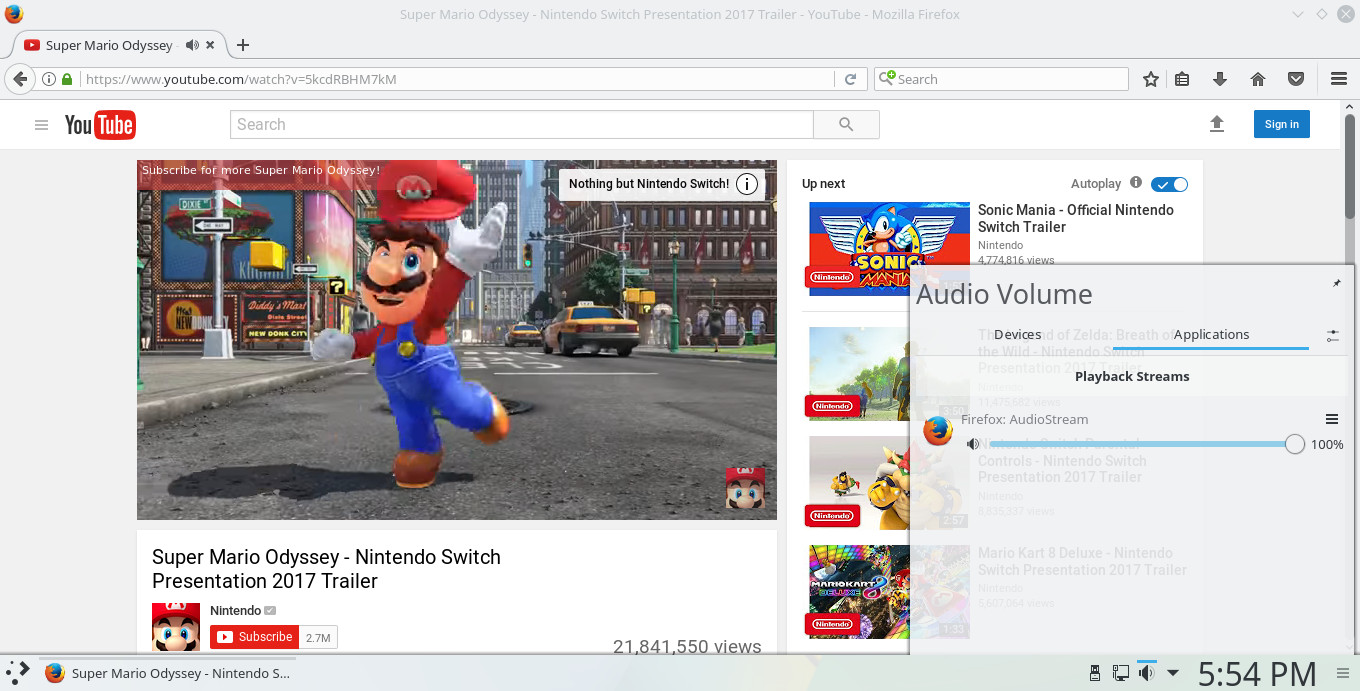Click the YouTube search magnifier button
This screenshot has width=1360, height=691.
click(x=846, y=124)
